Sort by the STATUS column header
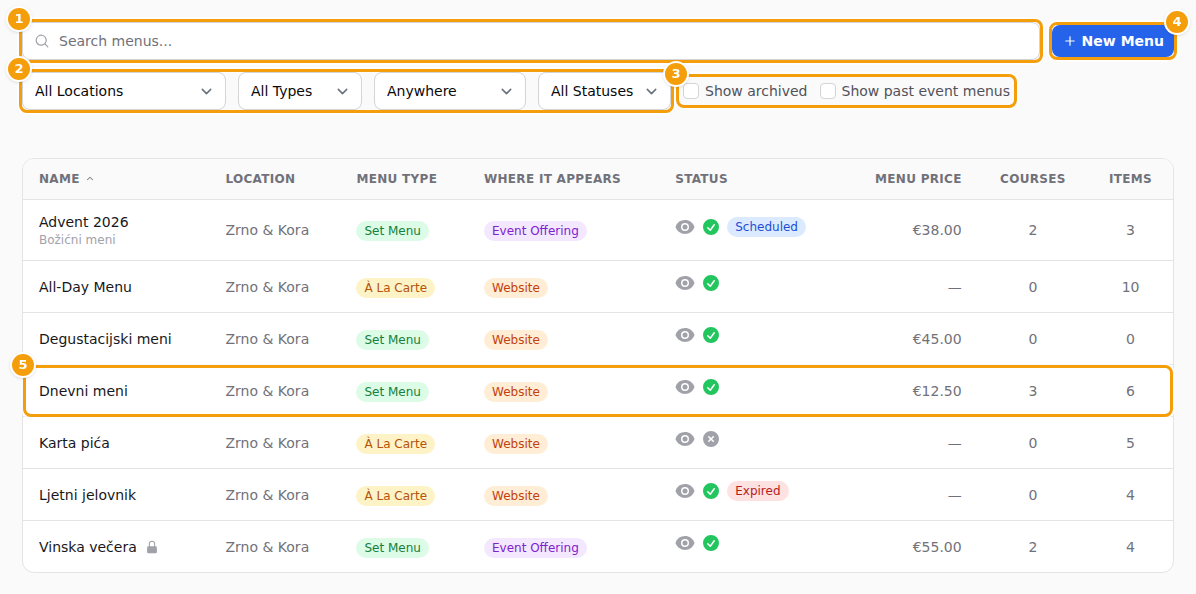The width and height of the screenshot is (1196, 594). coord(701,179)
